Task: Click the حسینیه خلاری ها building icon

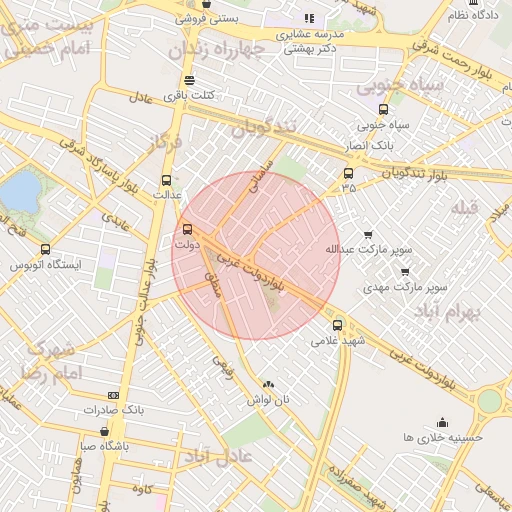Action: coord(442,422)
